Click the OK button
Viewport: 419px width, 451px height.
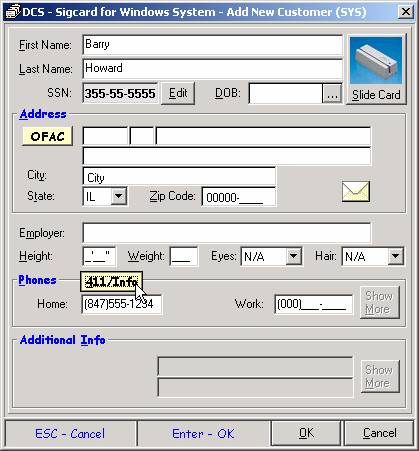pyautogui.click(x=306, y=433)
